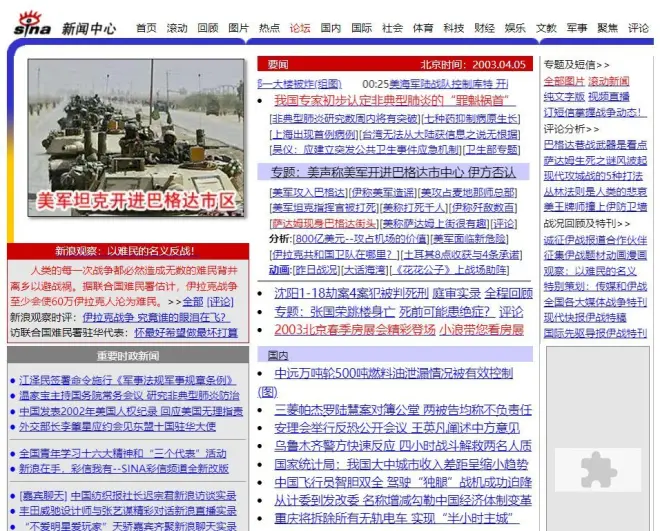Click the Sina eye logo
The image size is (660, 531).
[32, 24]
